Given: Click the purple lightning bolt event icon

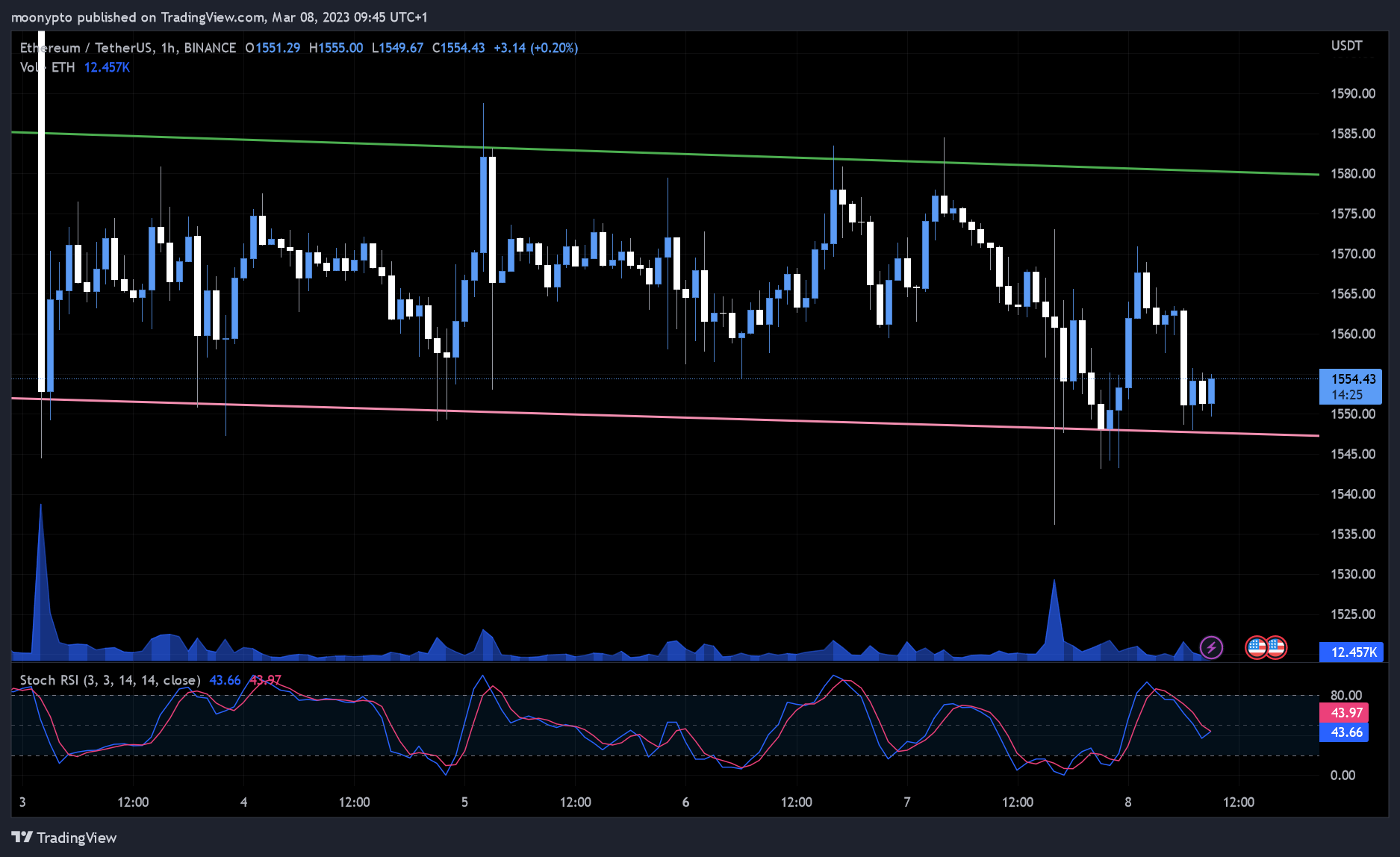Looking at the screenshot, I should click(x=1211, y=647).
